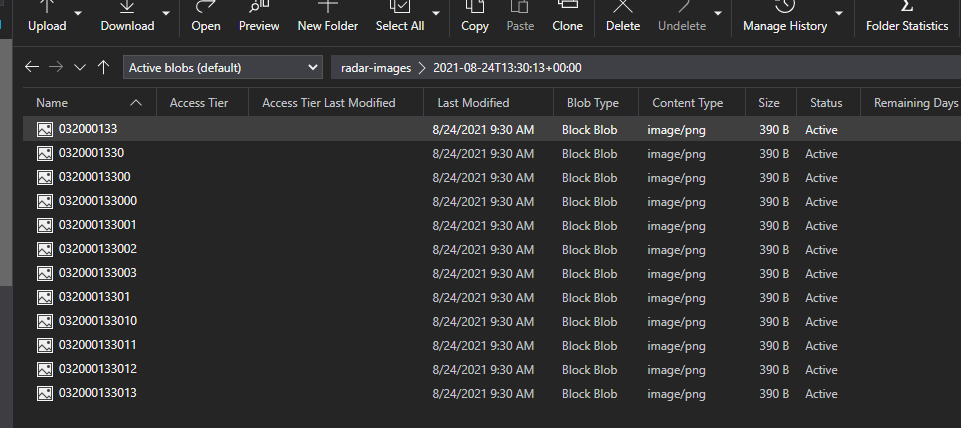This screenshot has width=961, height=428.
Task: Click Block Blob cell of 032000133013
Action: (x=590, y=394)
